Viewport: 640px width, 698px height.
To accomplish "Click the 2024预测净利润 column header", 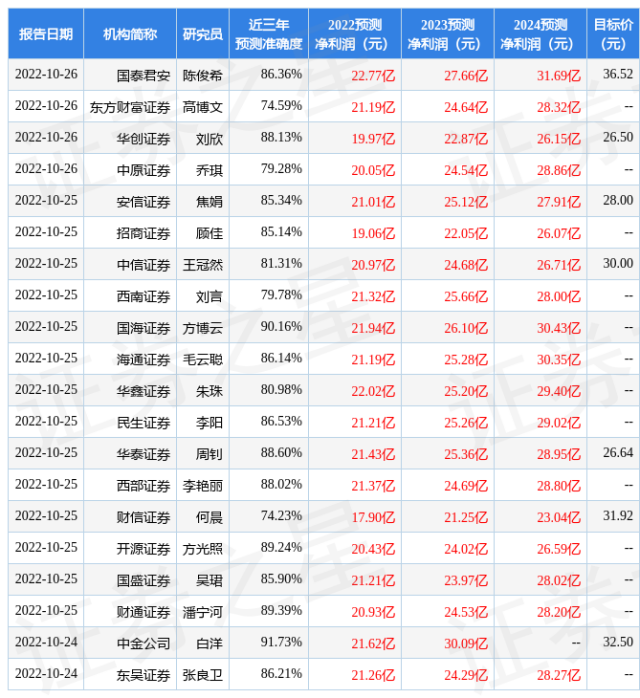I will [540, 34].
